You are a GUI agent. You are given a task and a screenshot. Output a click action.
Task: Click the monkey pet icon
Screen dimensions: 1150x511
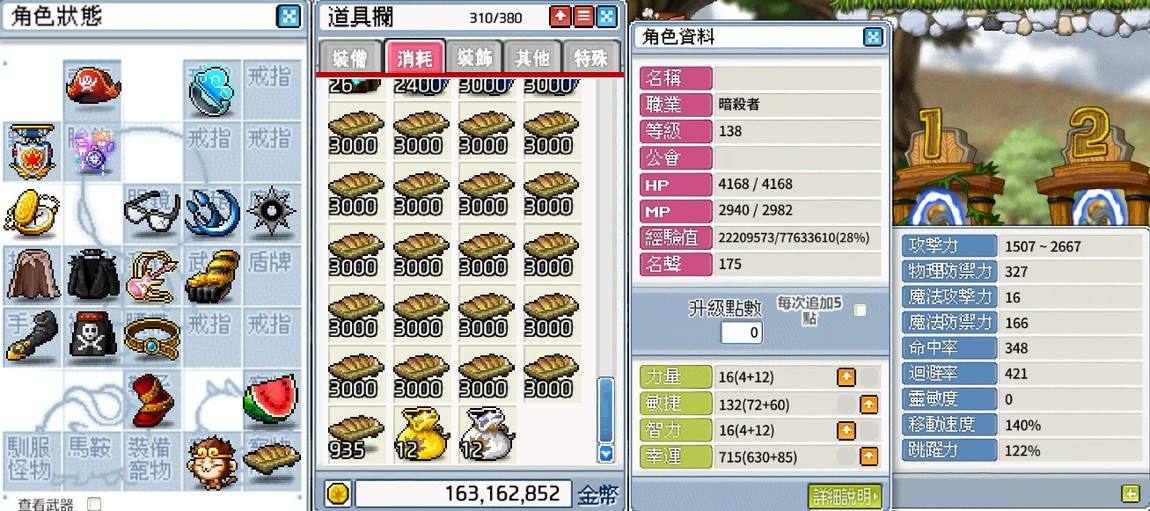(211, 462)
